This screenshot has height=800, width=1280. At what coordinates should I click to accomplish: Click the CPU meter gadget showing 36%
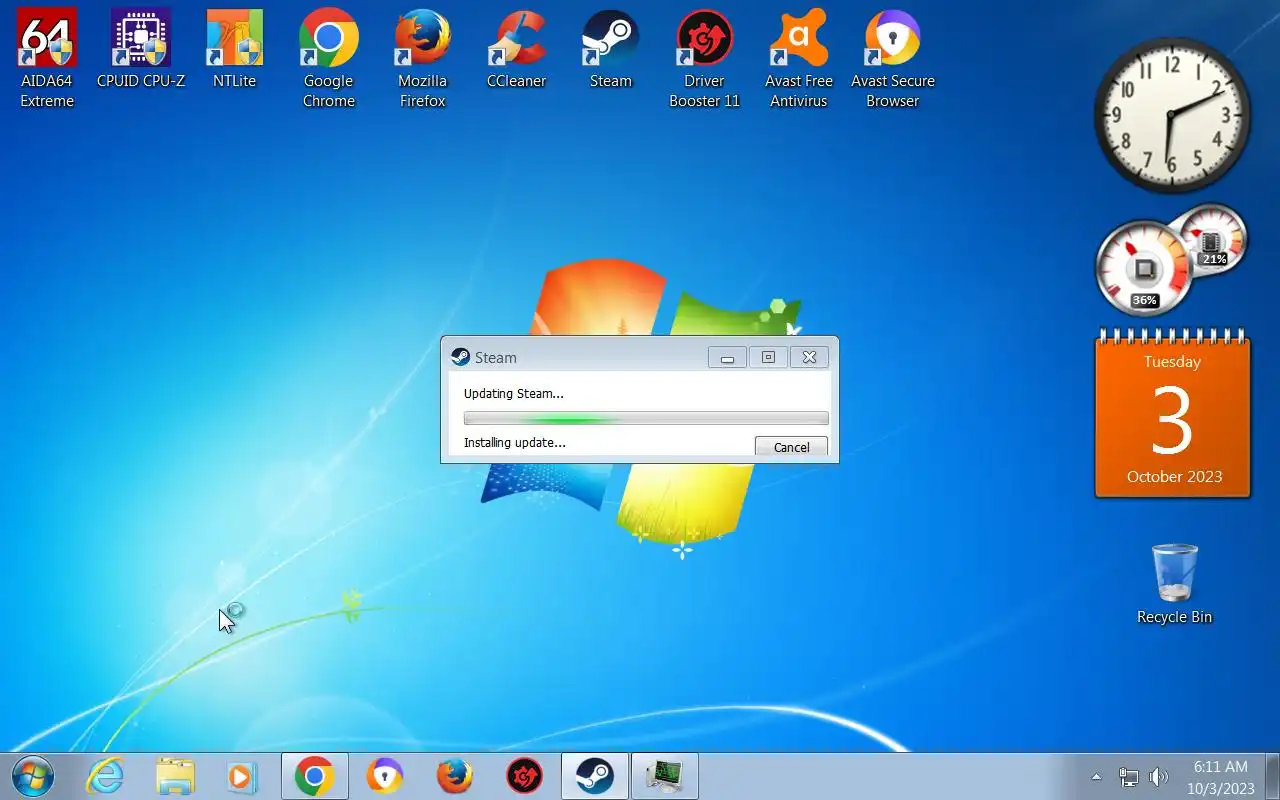click(x=1144, y=268)
